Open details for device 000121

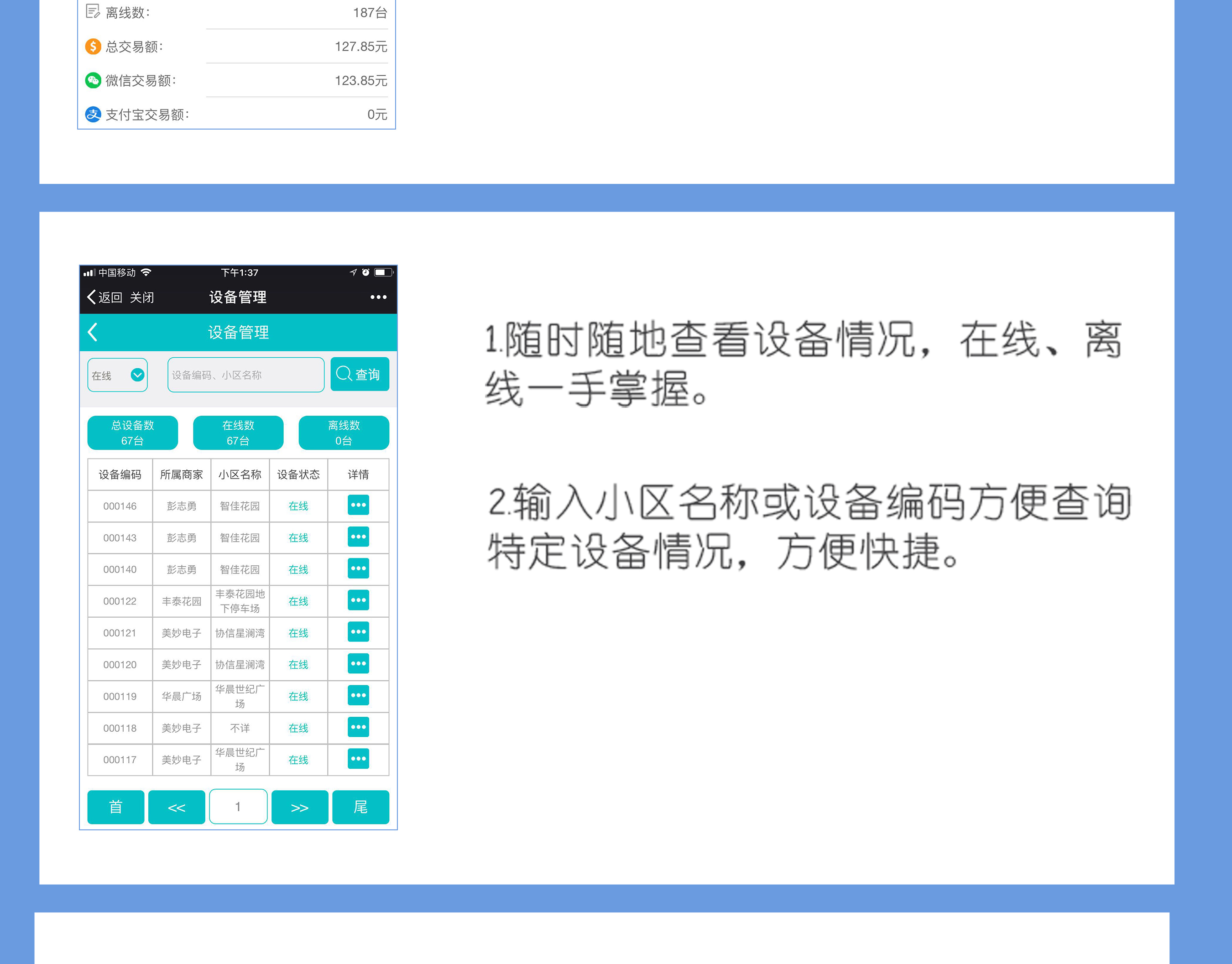pyautogui.click(x=358, y=631)
